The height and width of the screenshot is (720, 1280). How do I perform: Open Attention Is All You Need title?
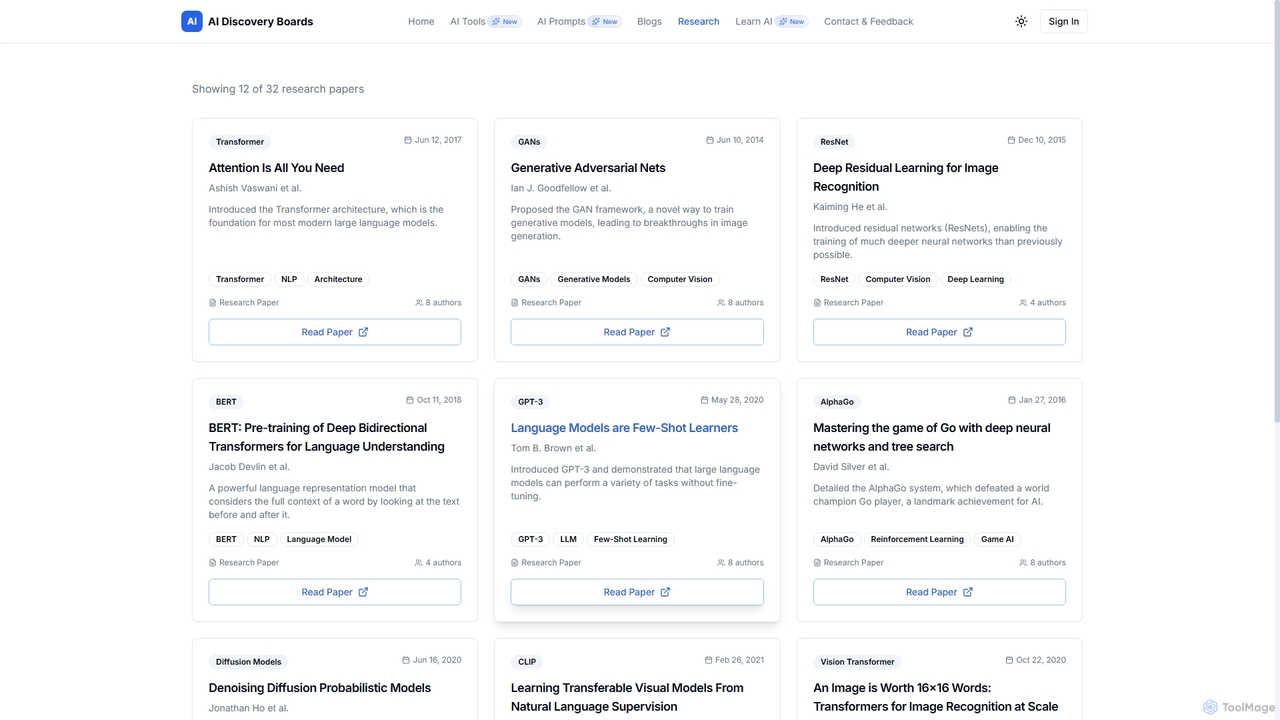click(276, 168)
